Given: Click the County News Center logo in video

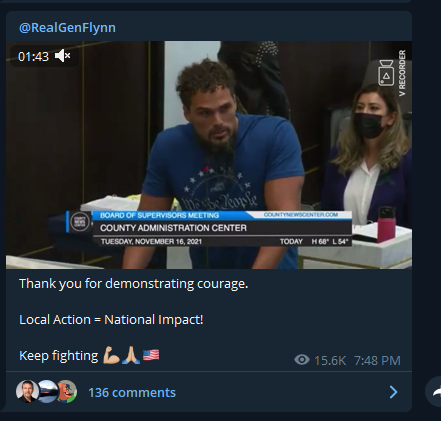Looking at the screenshot, I should (x=80, y=222).
